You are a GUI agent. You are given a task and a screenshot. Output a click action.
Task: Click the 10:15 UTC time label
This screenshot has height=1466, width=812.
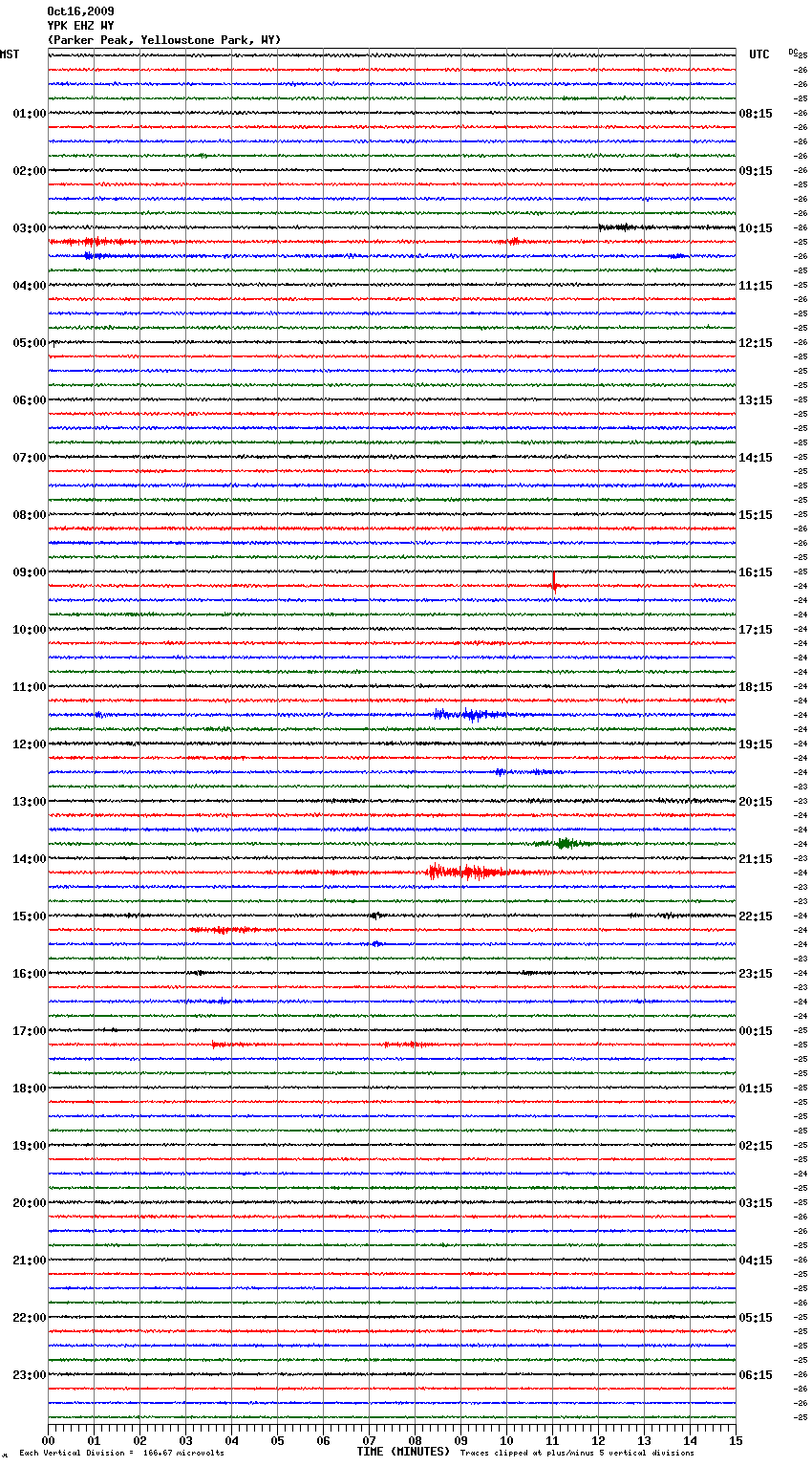coord(756,228)
